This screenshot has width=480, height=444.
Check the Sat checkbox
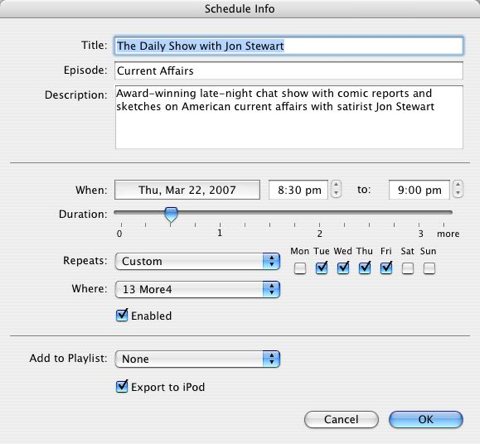pyautogui.click(x=408, y=268)
